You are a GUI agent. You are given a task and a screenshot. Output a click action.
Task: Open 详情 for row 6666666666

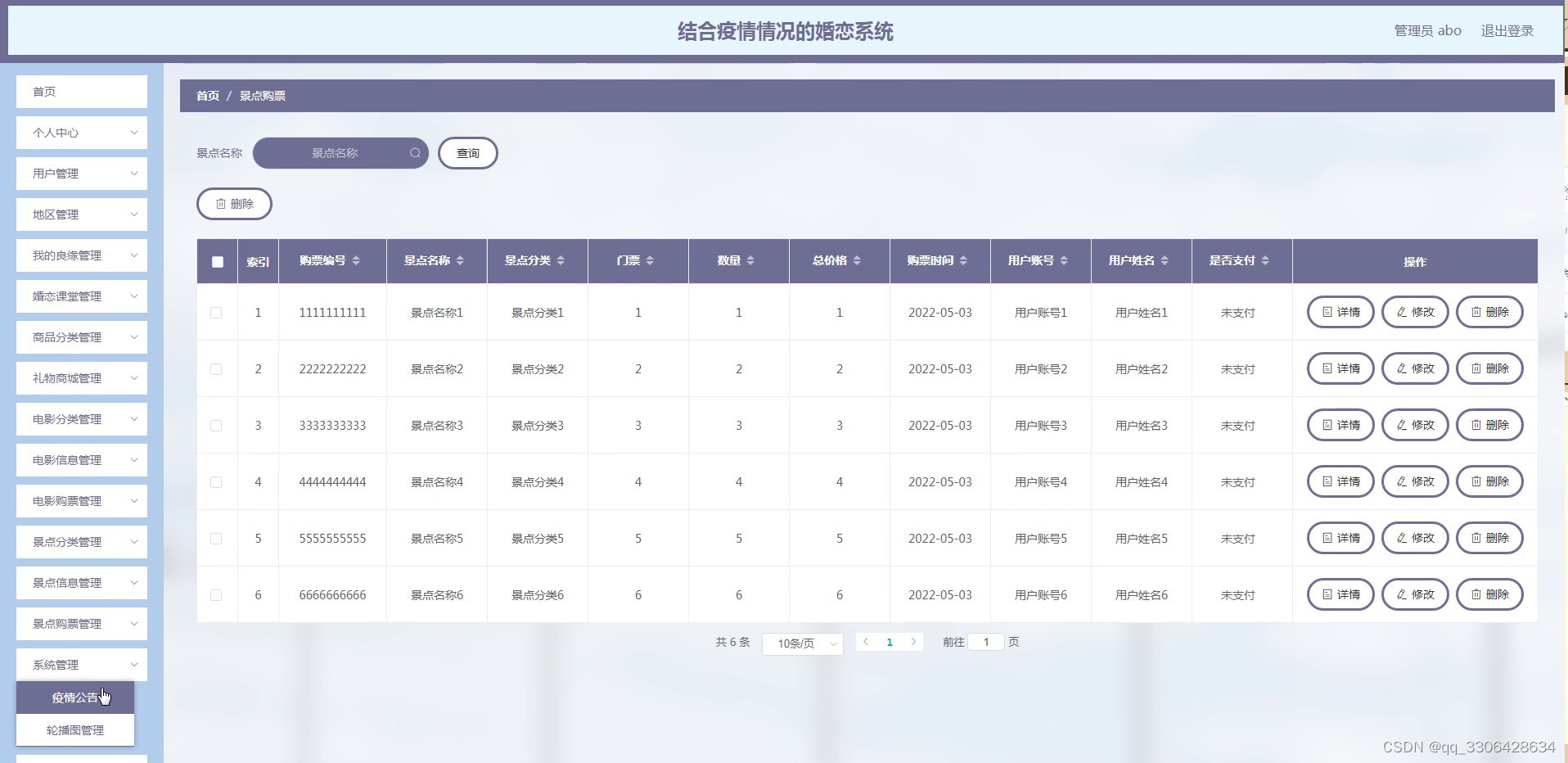(x=1340, y=594)
